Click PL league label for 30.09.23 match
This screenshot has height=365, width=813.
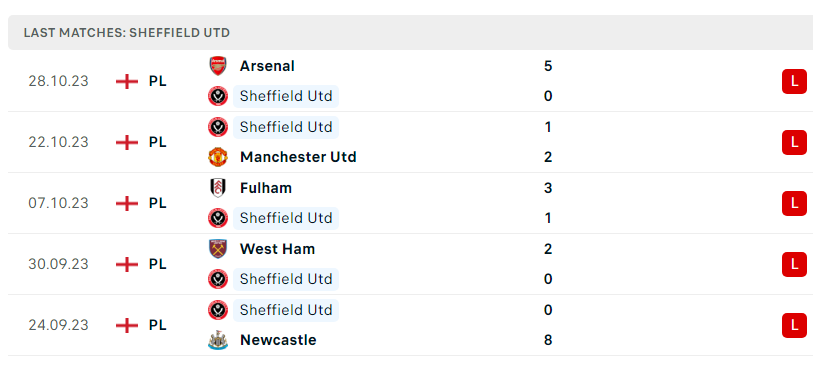[x=158, y=264]
